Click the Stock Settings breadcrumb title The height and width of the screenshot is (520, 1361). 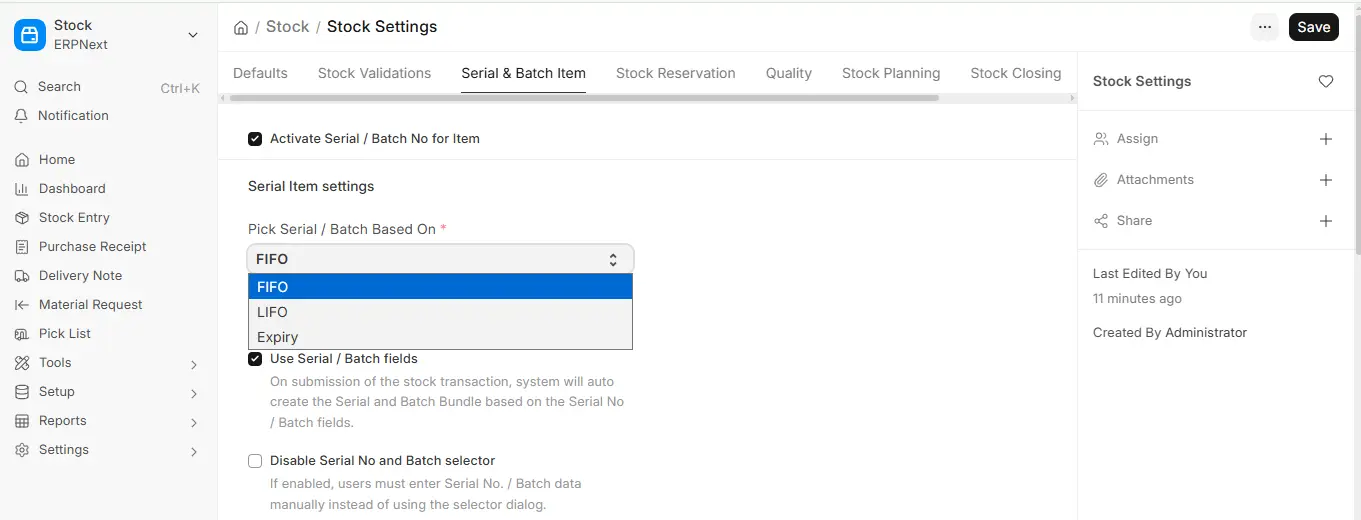coord(382,27)
